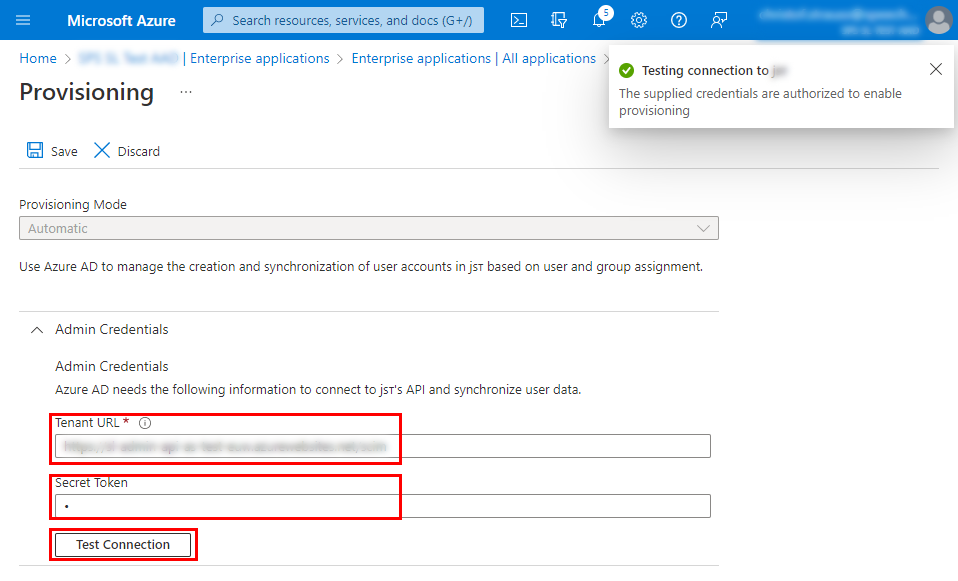Click the search magnifier icon
Viewport: 958px width, 581px height.
217,20
